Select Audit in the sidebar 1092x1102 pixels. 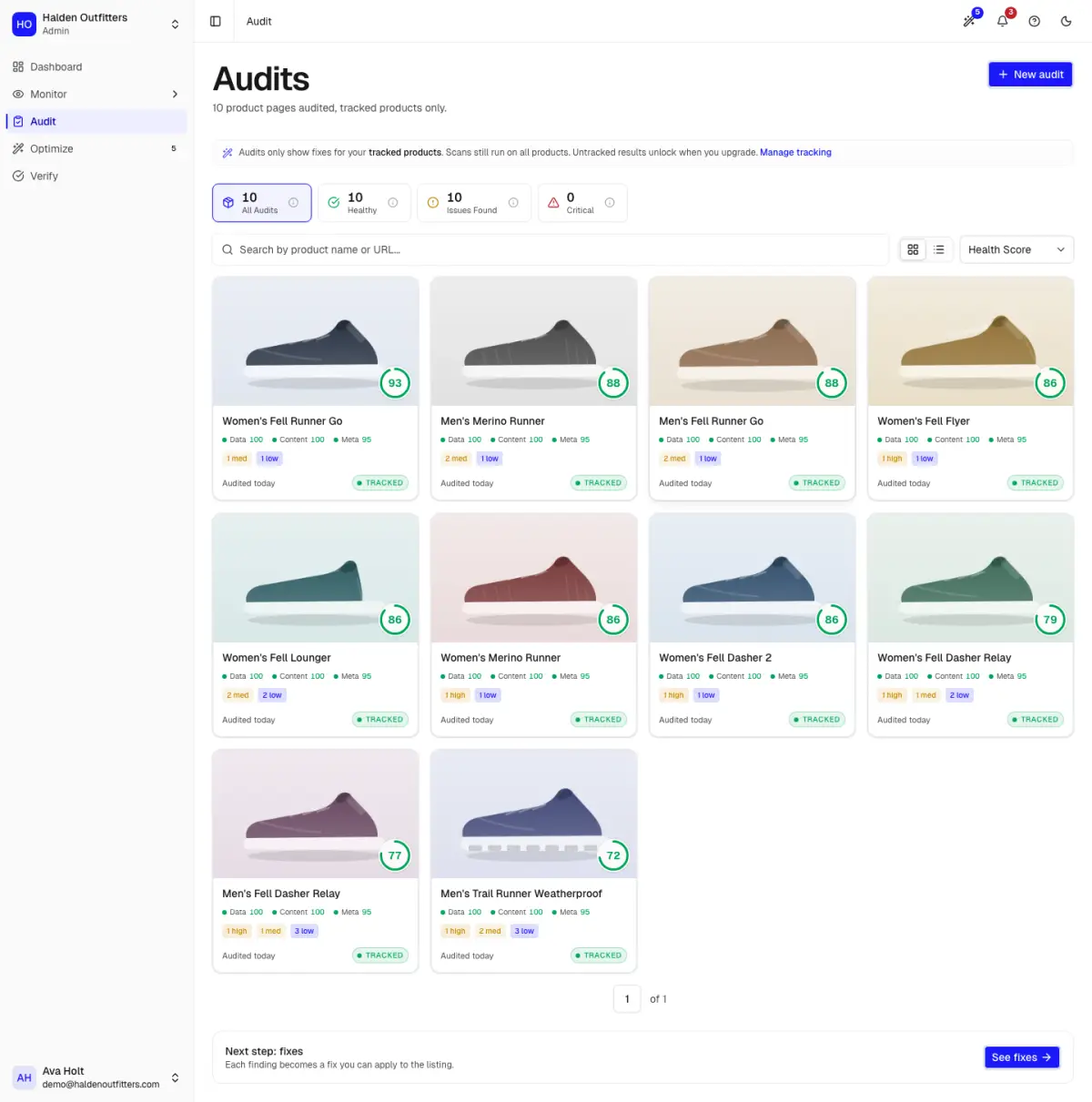coord(96,121)
